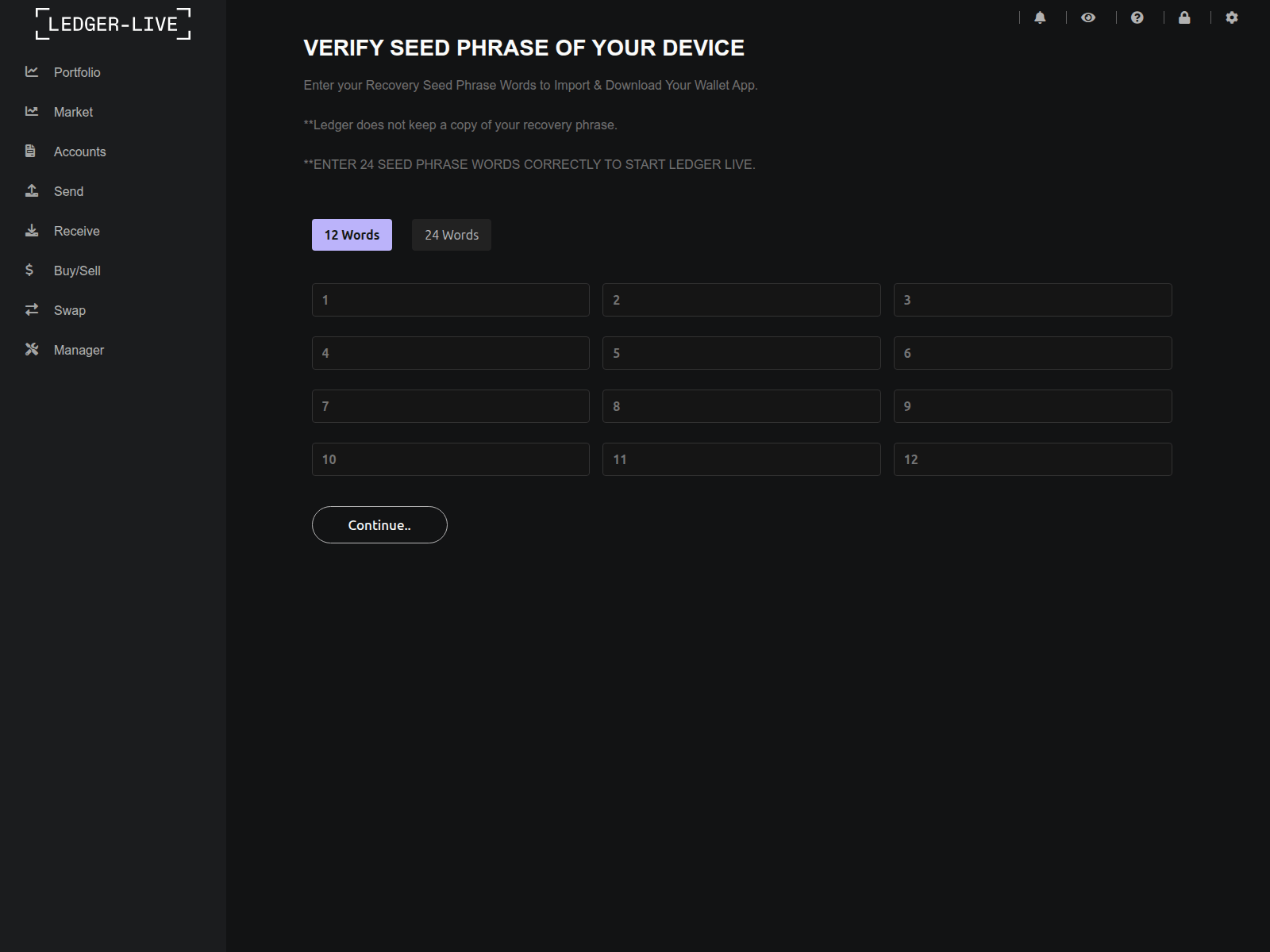Click the Buy/Sell dollar icon
Viewport: 1270px width, 952px height.
pyautogui.click(x=29, y=270)
